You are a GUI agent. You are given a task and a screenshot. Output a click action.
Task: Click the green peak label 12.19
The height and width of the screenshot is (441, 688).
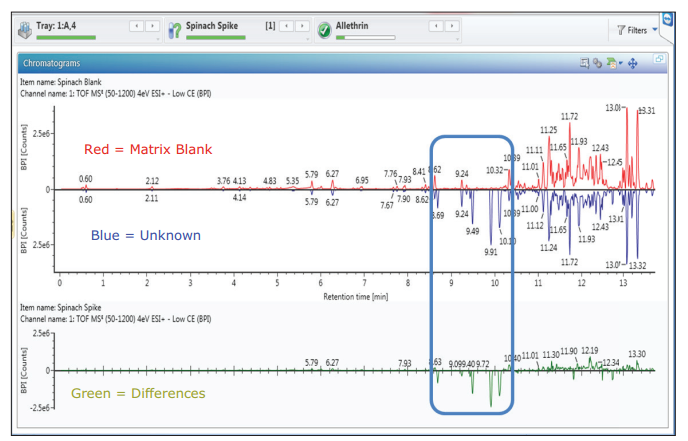click(590, 351)
